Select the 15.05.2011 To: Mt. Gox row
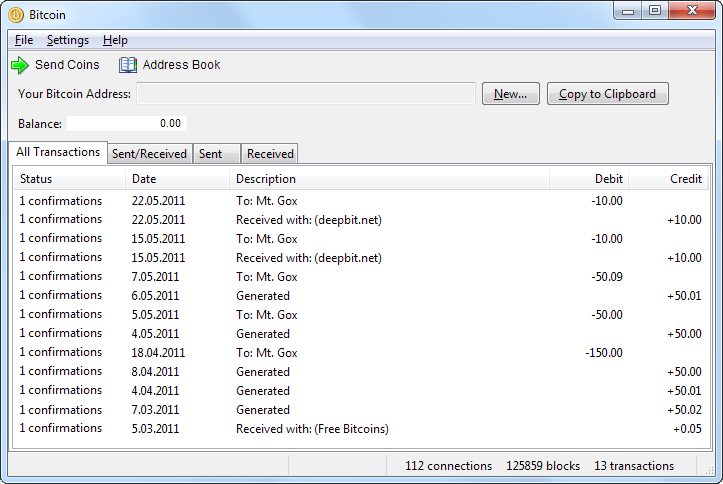This screenshot has width=723, height=484. click(x=361, y=239)
